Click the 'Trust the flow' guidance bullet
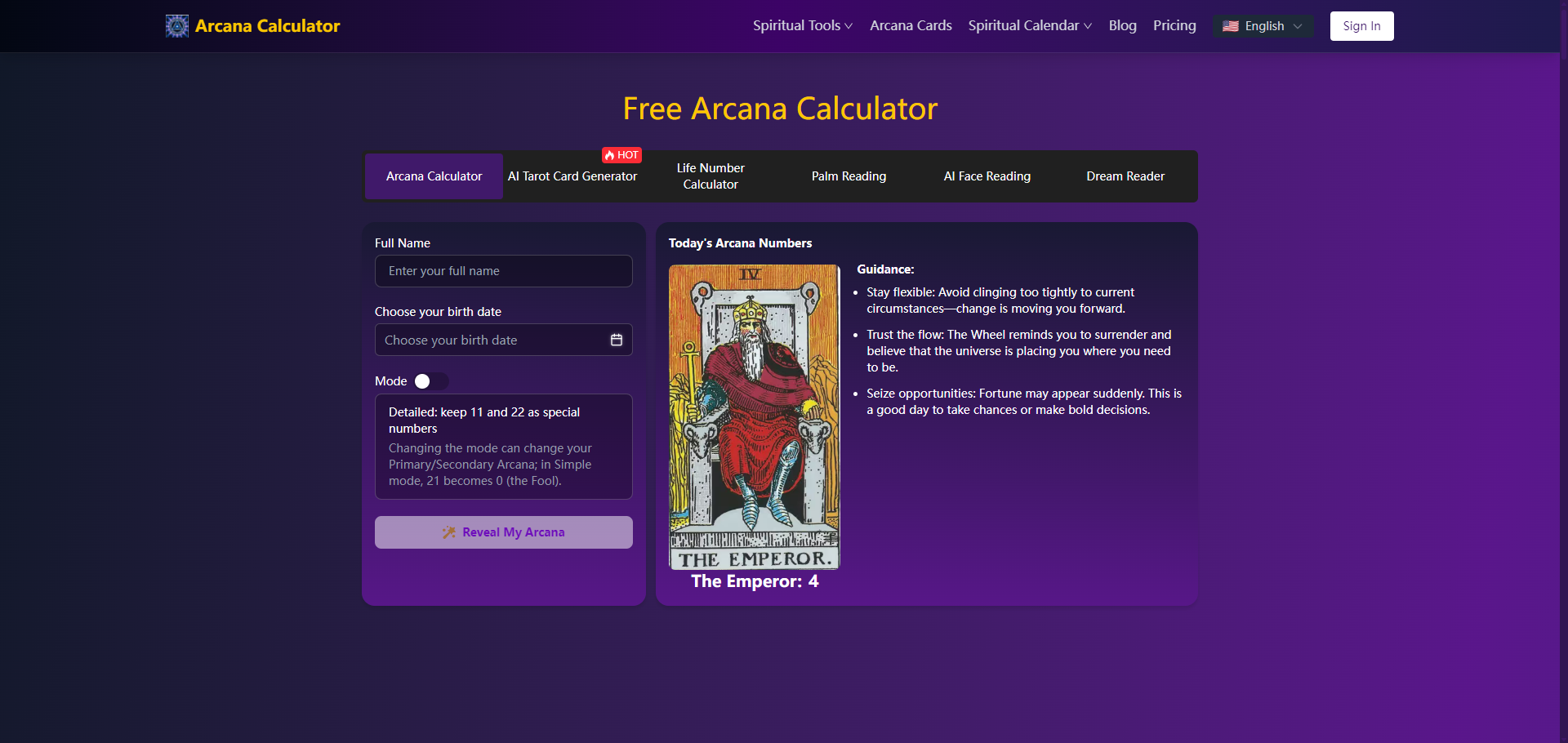Viewport: 1568px width, 743px height. [x=1019, y=351]
